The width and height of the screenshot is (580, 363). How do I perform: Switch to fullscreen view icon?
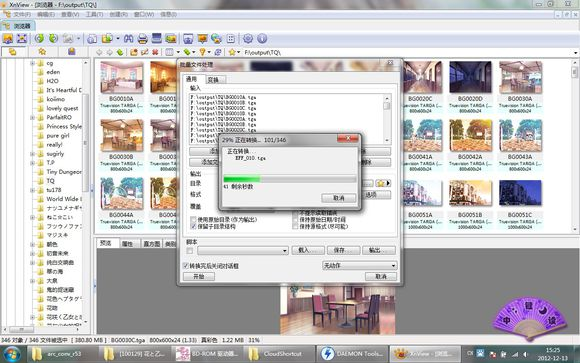[22, 38]
